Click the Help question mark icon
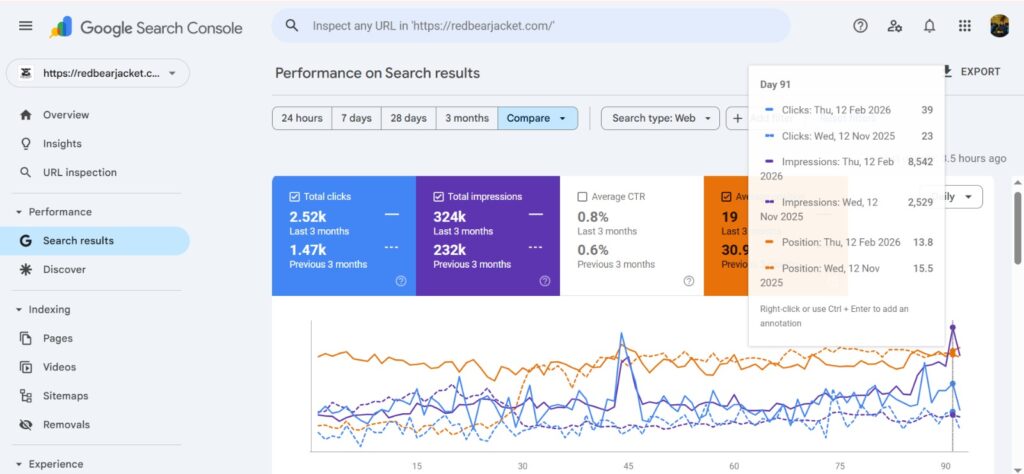The width and height of the screenshot is (1024, 474). click(860, 26)
